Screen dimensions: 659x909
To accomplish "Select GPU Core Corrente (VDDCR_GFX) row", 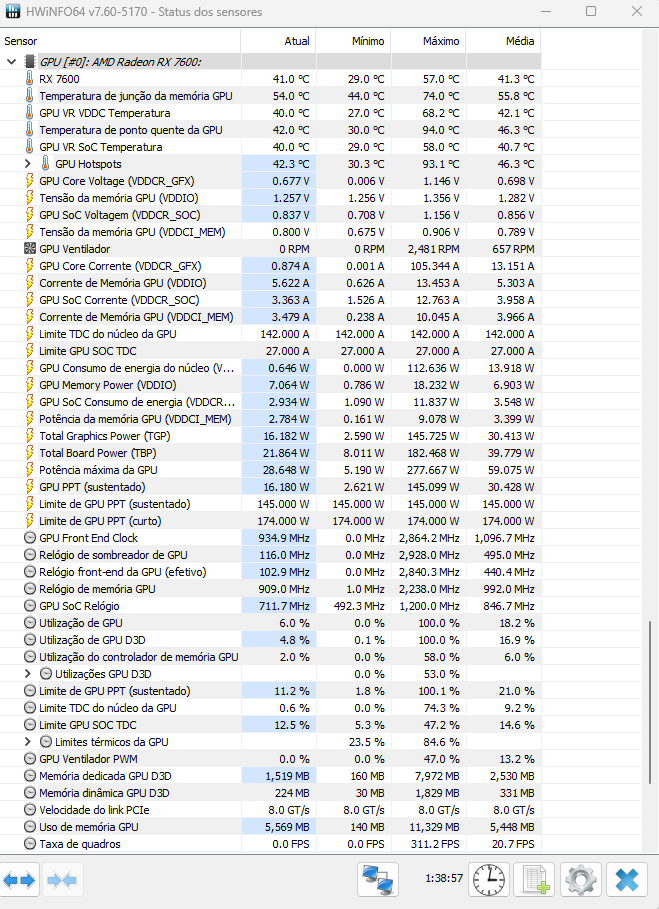I will pyautogui.click(x=270, y=266).
